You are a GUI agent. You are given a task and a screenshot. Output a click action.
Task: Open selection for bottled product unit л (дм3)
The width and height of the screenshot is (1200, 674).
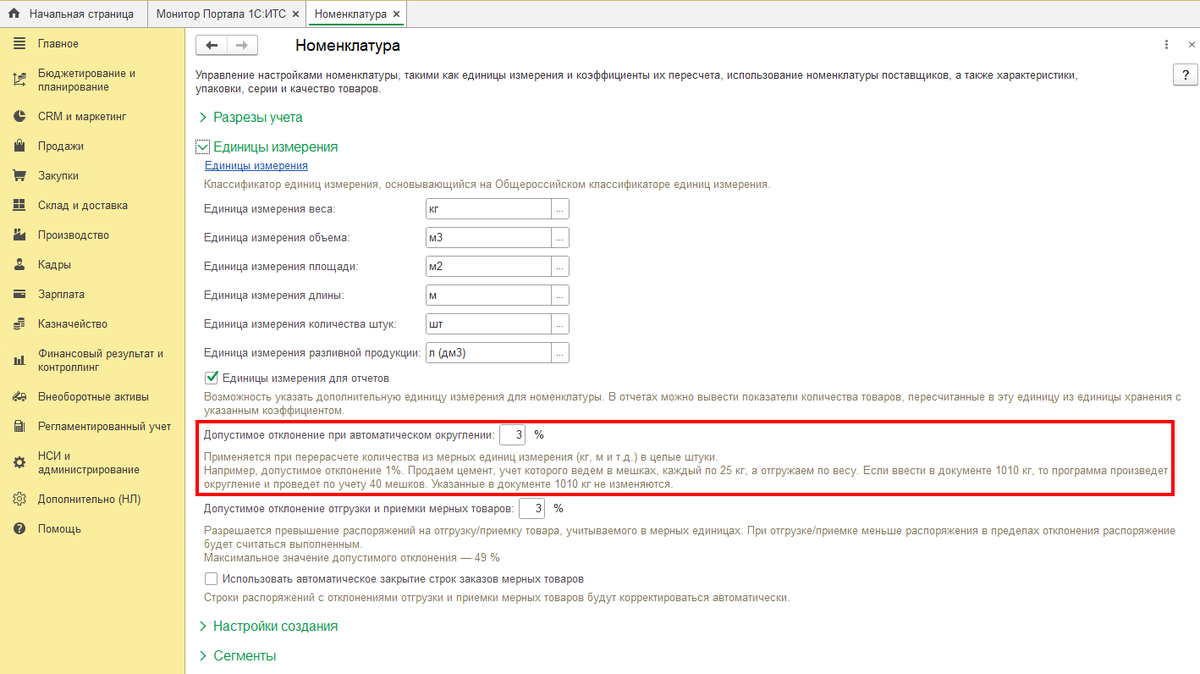click(x=561, y=353)
